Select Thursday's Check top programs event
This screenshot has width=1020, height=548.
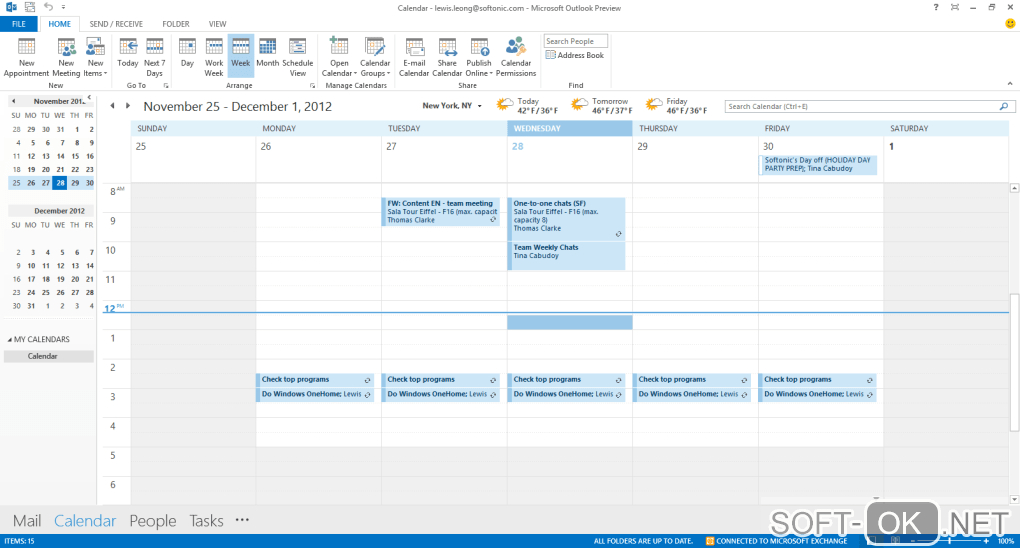(692, 379)
